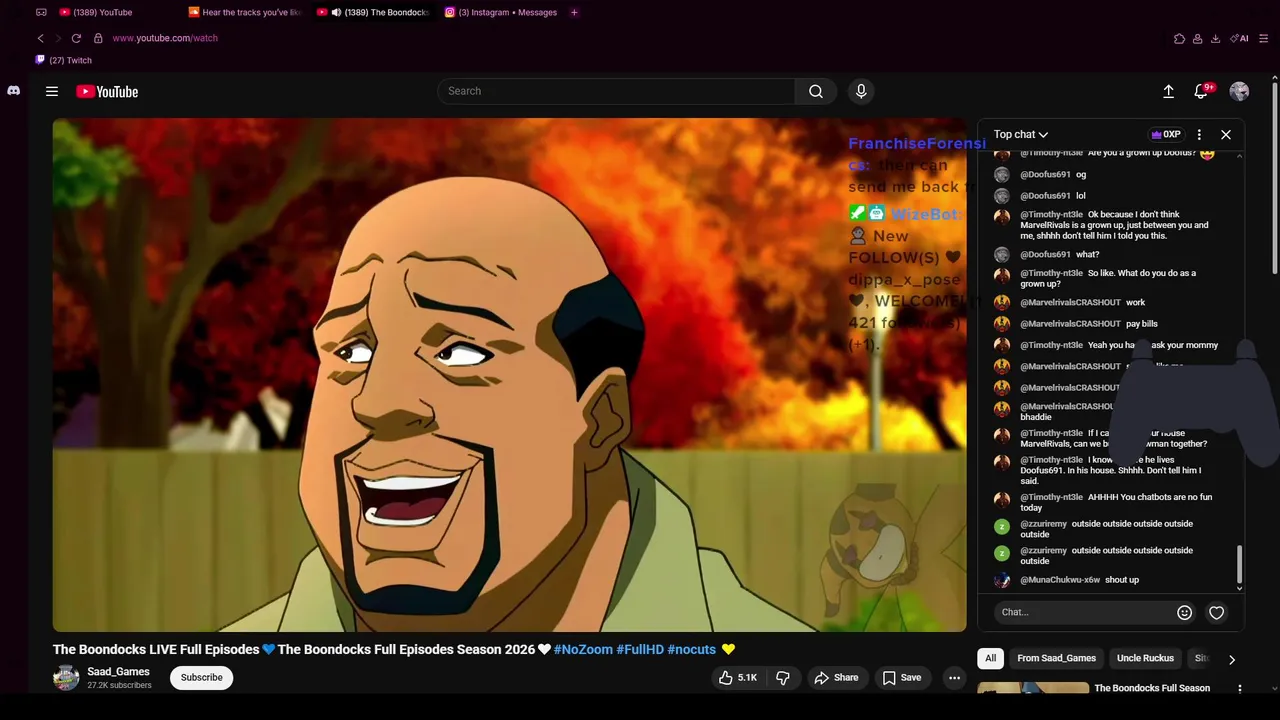This screenshot has height=720, width=1280.
Task: Open the #NoZoom hashtag
Action: (x=583, y=649)
